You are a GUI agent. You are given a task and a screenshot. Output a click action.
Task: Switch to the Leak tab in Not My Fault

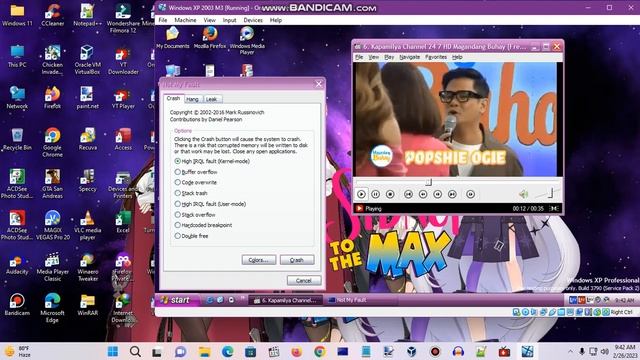211,99
